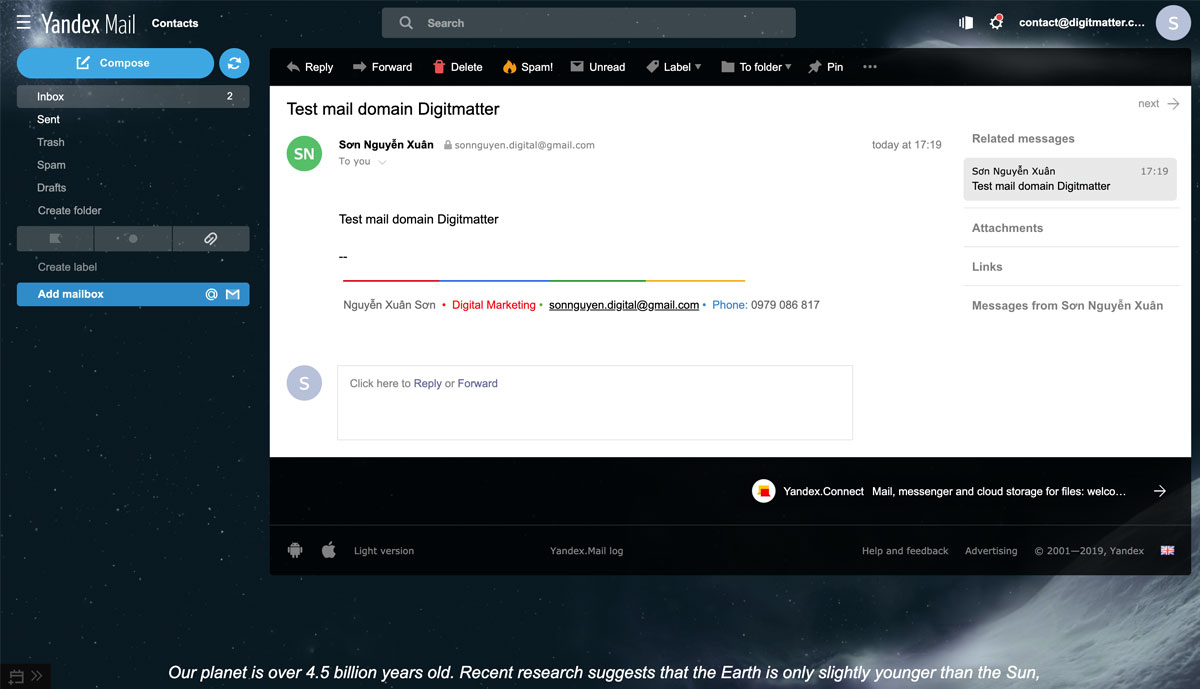Click in the Search field
Viewport: 1200px width, 689px height.
589,23
